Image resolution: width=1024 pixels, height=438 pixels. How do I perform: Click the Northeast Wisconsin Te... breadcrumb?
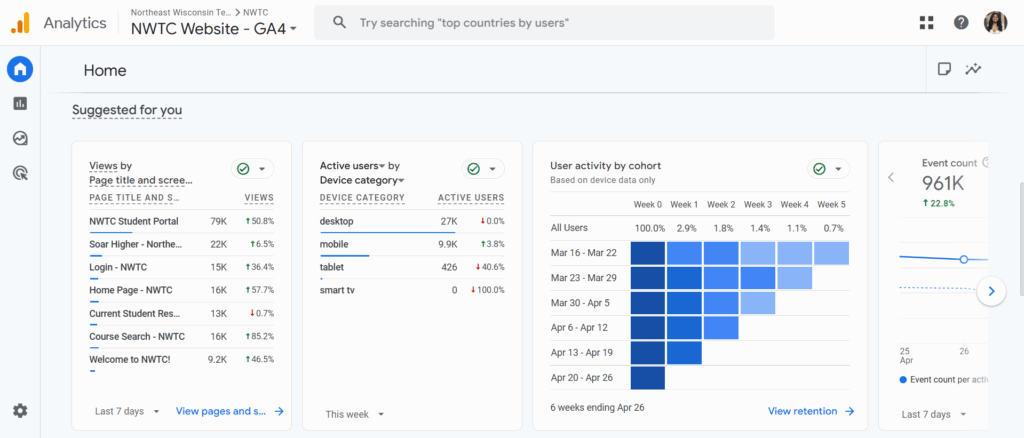coord(180,12)
